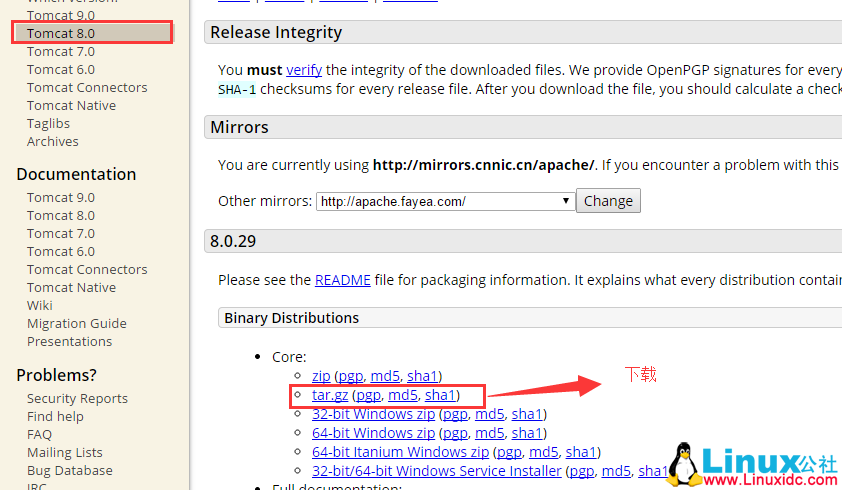Select the mirrors.cnnic.cn mirror URL text

coord(483,165)
